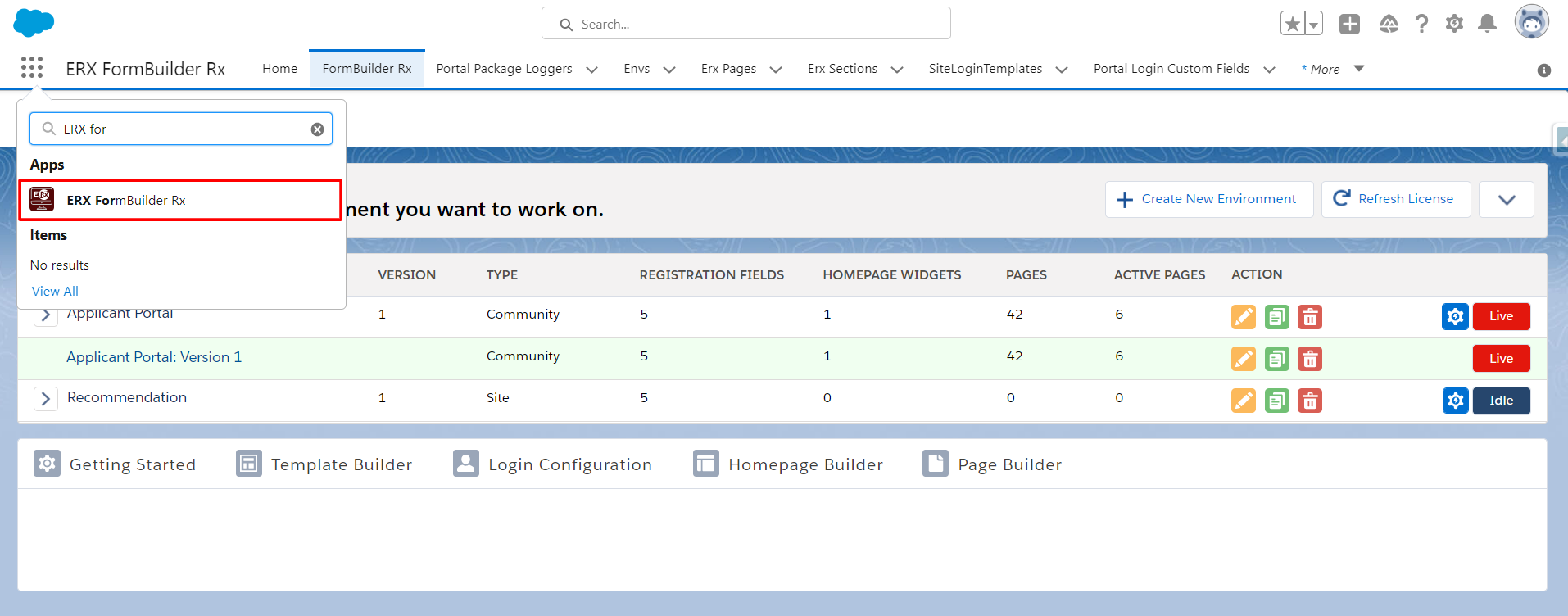Screen dimensions: 1568x616
Task: Click the clone icon for Recommendation row
Action: point(1276,401)
